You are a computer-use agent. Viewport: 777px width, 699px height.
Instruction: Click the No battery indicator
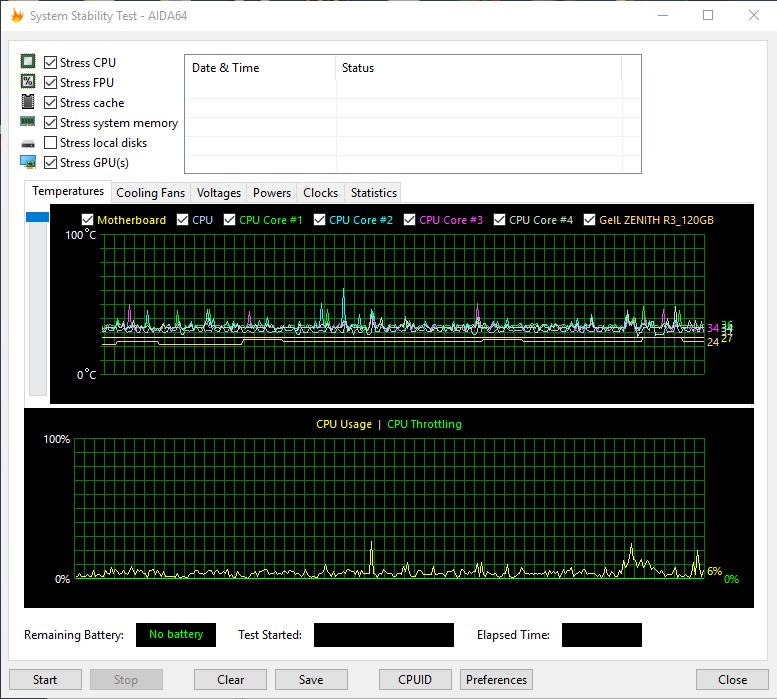click(x=176, y=635)
